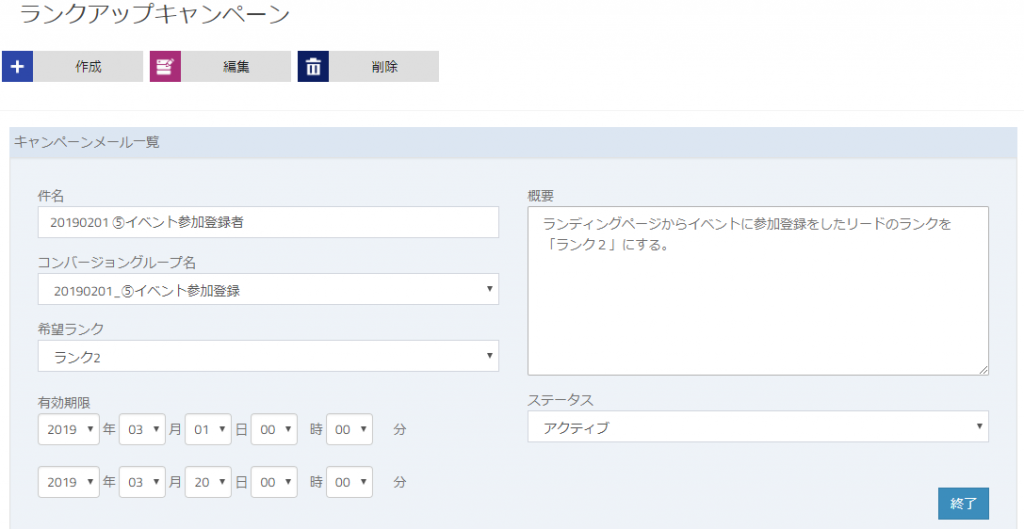Open the end date minute dropdown
Screen dimensions: 1024x529
pyautogui.click(x=349, y=482)
